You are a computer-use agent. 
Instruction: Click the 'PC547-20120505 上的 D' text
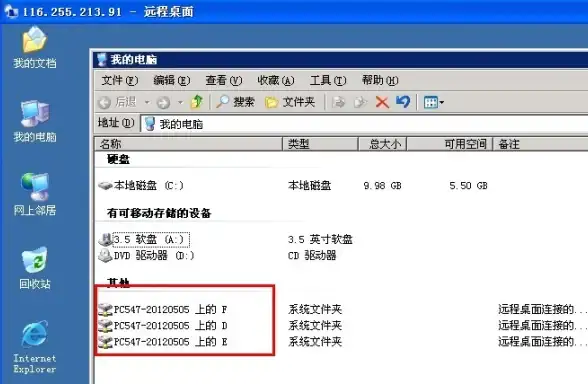point(171,326)
